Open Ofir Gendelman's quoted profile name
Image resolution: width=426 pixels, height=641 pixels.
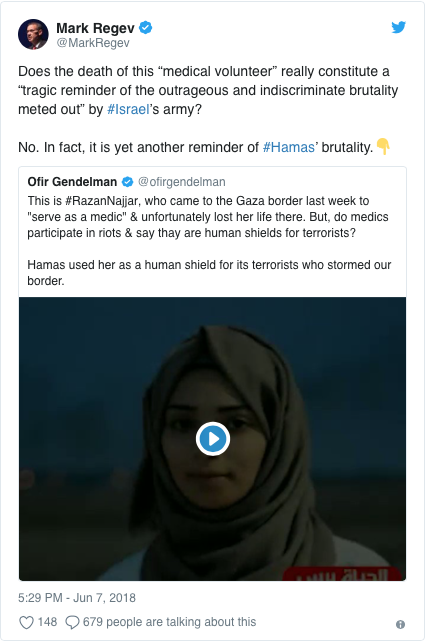[x=72, y=182]
